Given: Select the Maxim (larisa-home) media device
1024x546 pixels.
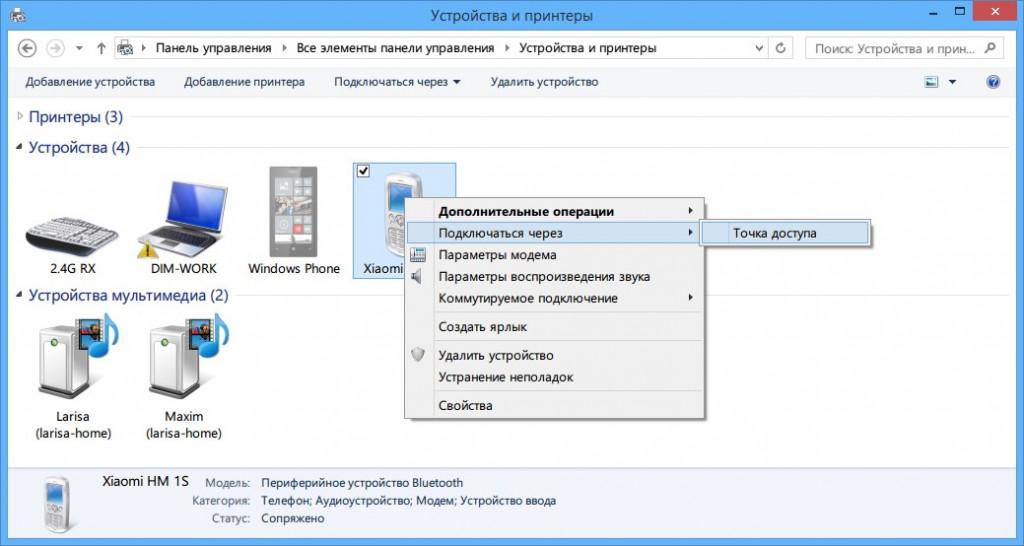Looking at the screenshot, I should point(184,377).
